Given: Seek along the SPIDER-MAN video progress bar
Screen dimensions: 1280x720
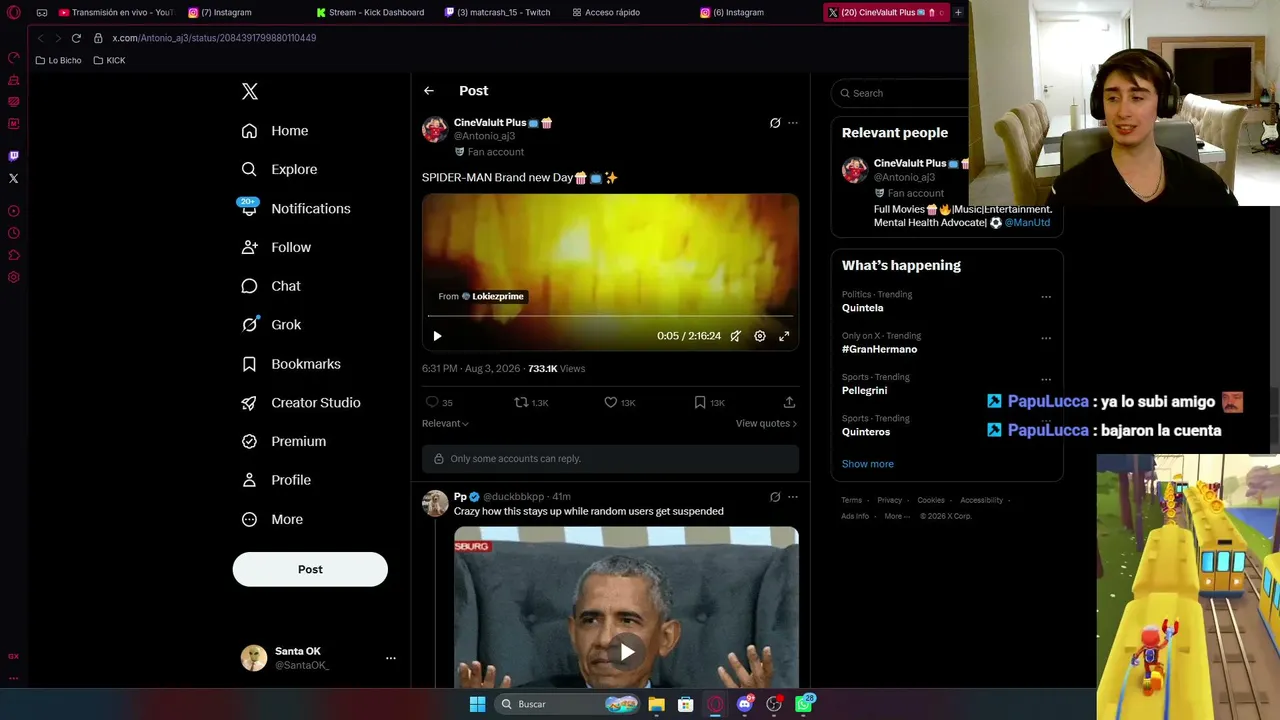Looking at the screenshot, I should tap(611, 316).
